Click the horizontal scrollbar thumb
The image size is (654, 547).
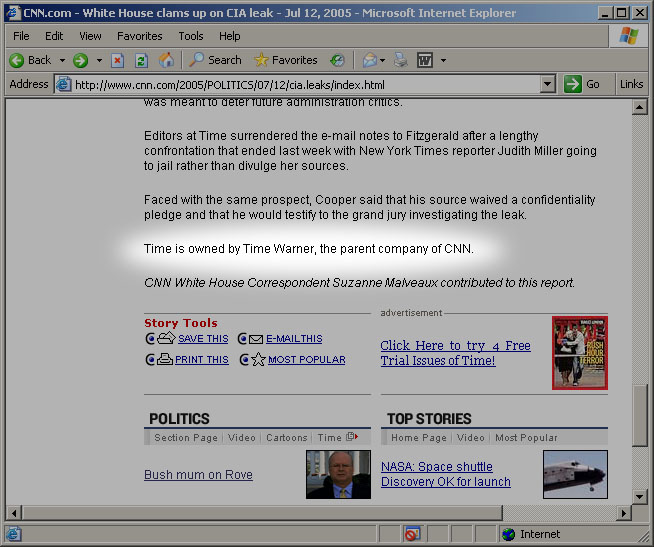[x=262, y=513]
